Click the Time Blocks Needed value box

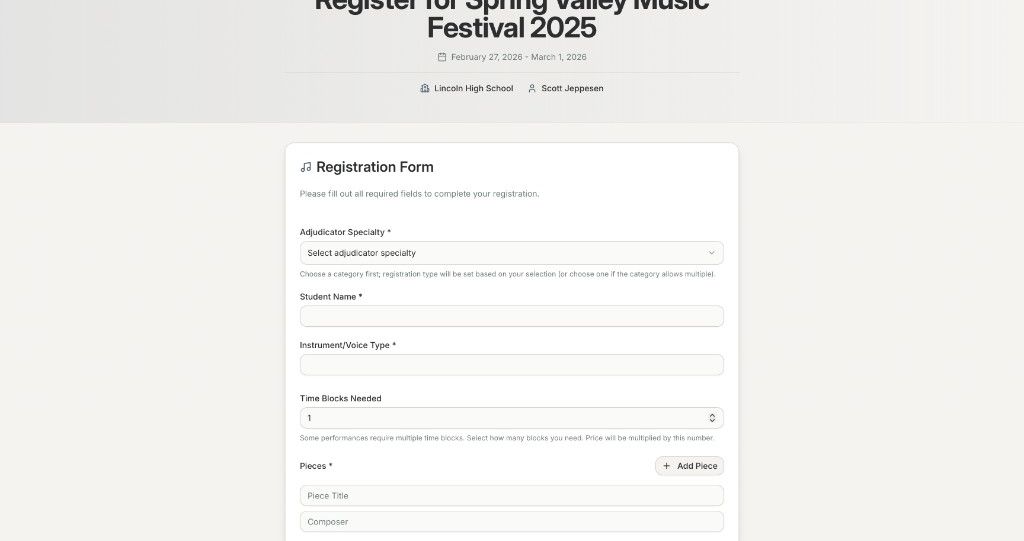(x=500, y=418)
